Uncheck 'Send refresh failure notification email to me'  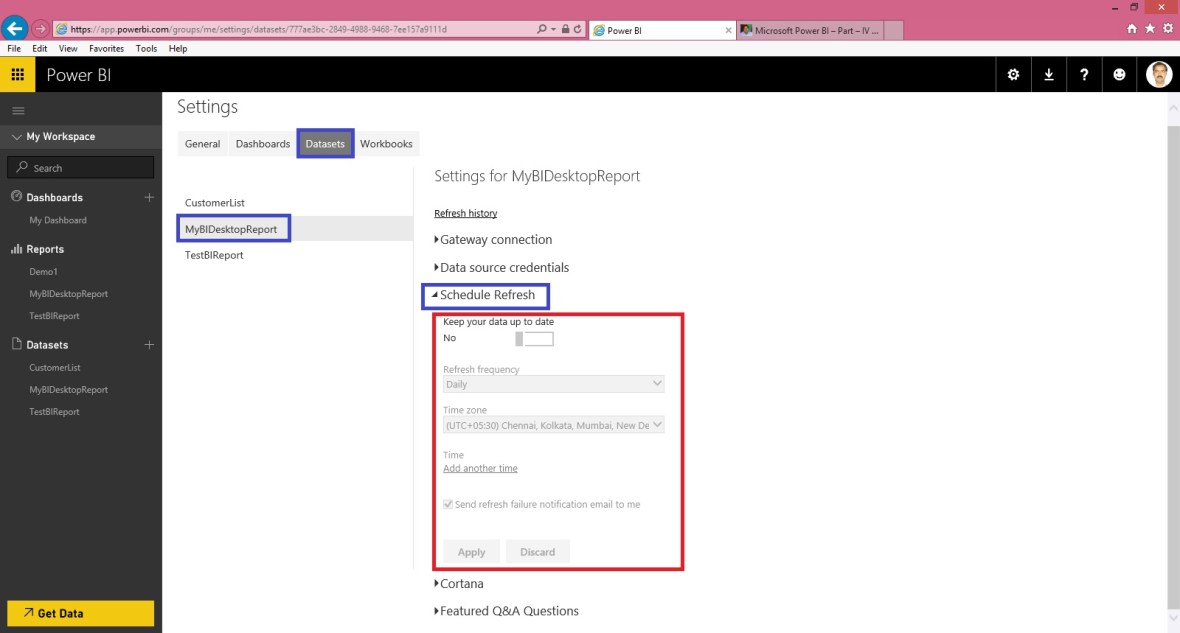tap(447, 504)
